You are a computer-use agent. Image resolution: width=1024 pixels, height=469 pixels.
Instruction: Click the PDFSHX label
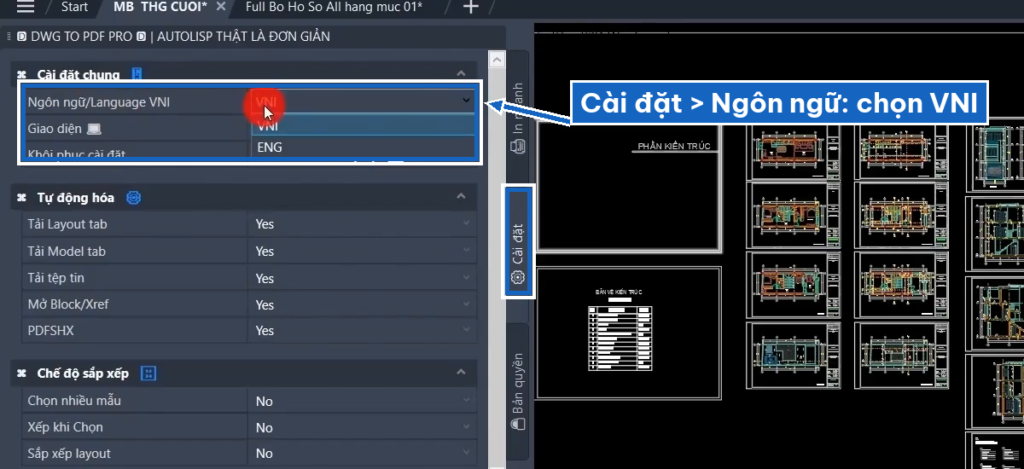click(50, 331)
